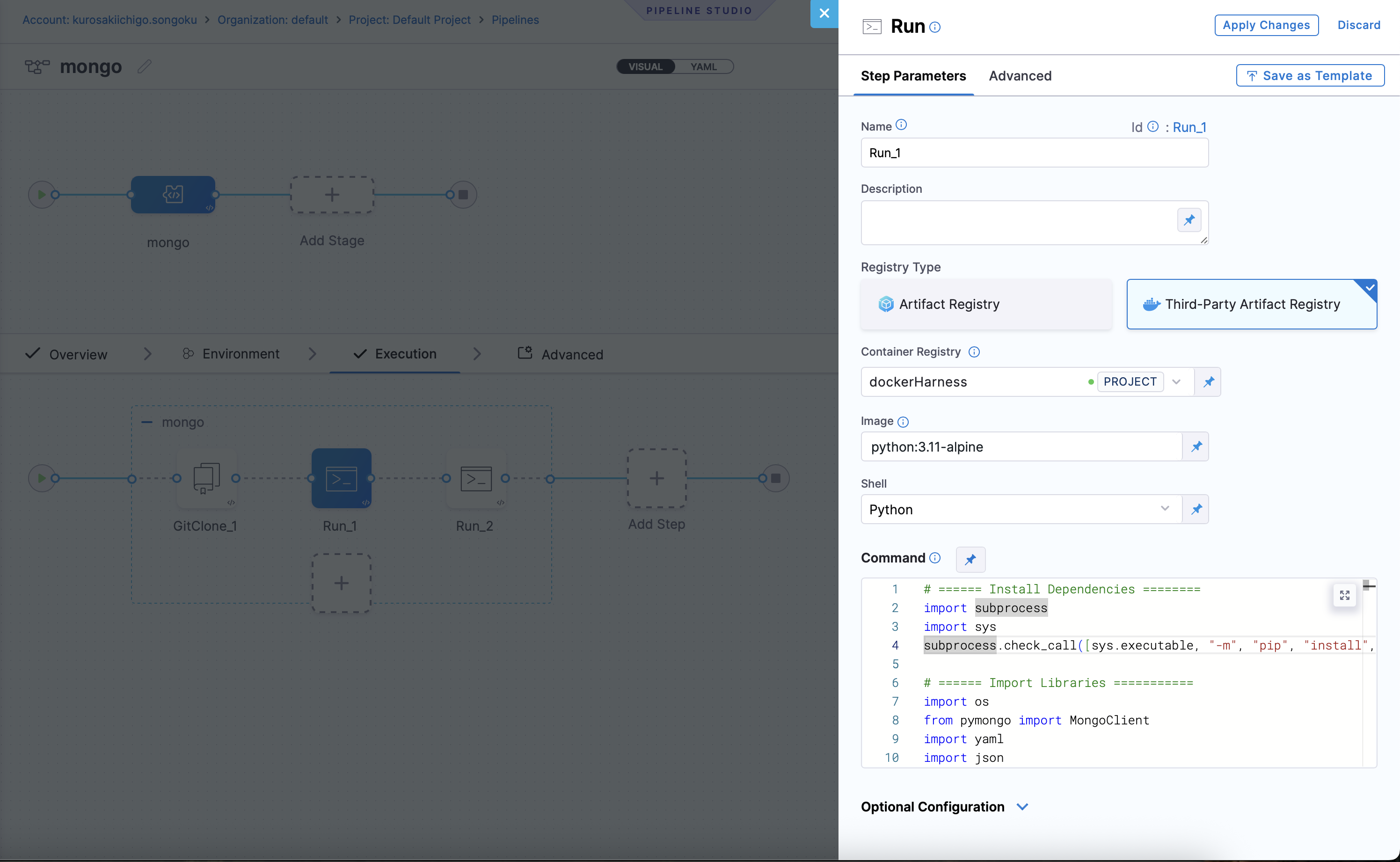The height and width of the screenshot is (862, 1400).
Task: Select the Run_2 step icon
Action: [x=475, y=478]
